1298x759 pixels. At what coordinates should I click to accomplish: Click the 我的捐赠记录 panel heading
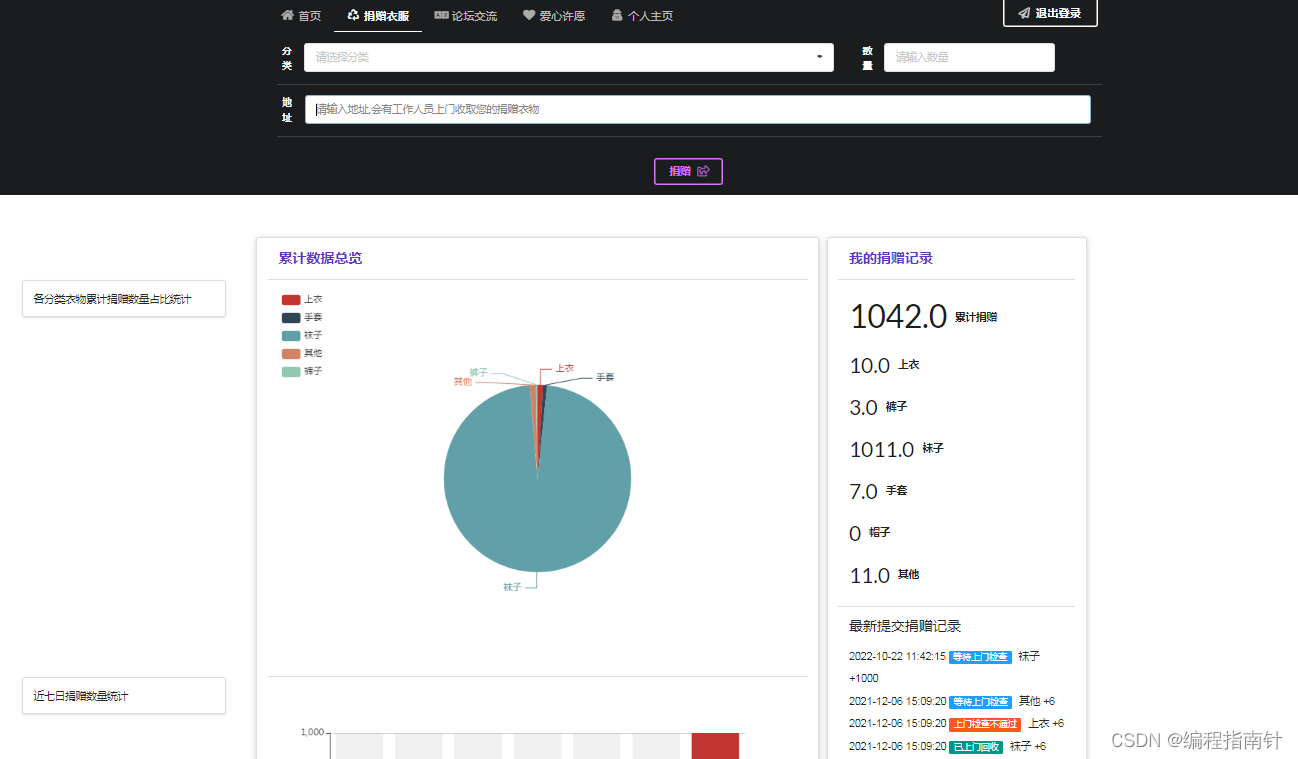click(891, 258)
